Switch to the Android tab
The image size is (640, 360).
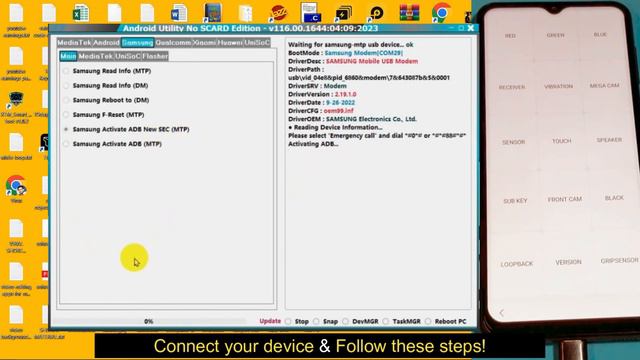107,42
